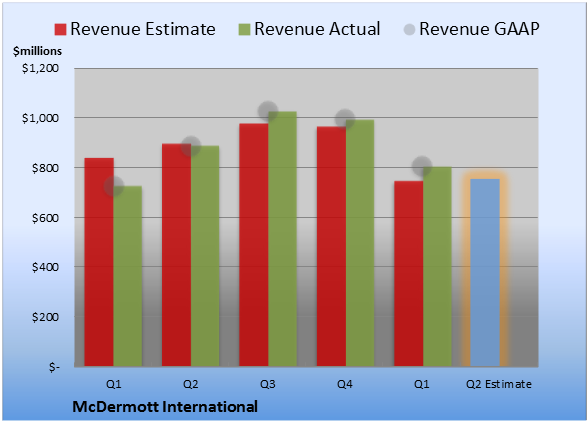This screenshot has height=422, width=588.
Task: Click the 'Q3' x-axis label
Action: point(268,384)
